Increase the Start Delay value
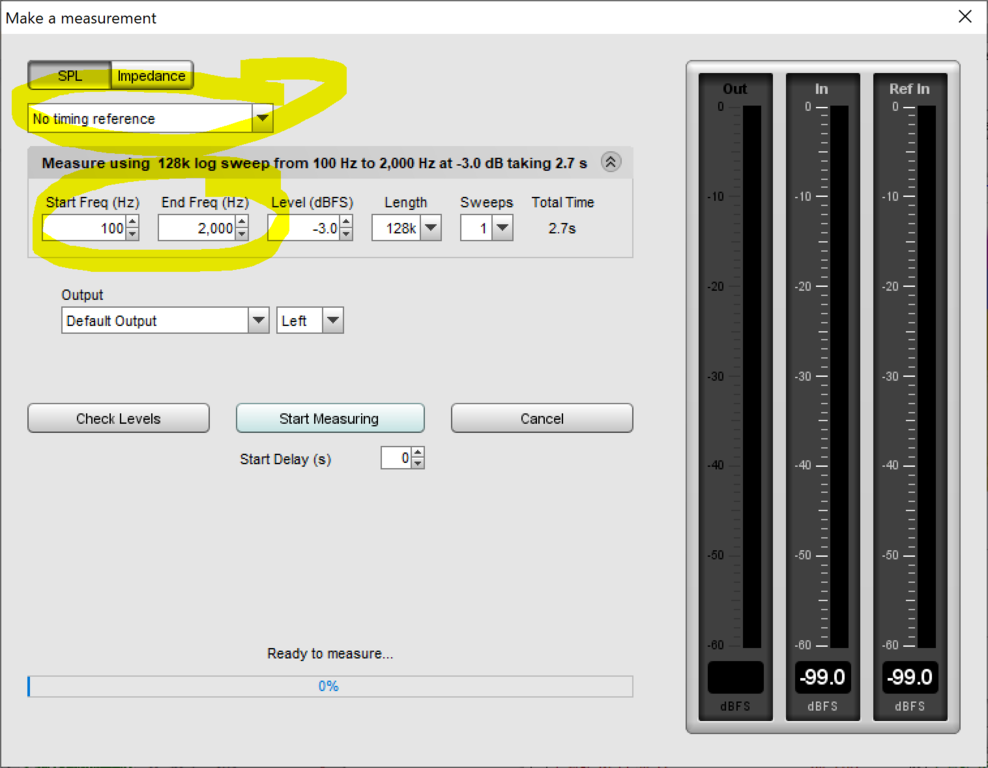Screen dimensions: 988x768 pyautogui.click(x=418, y=452)
